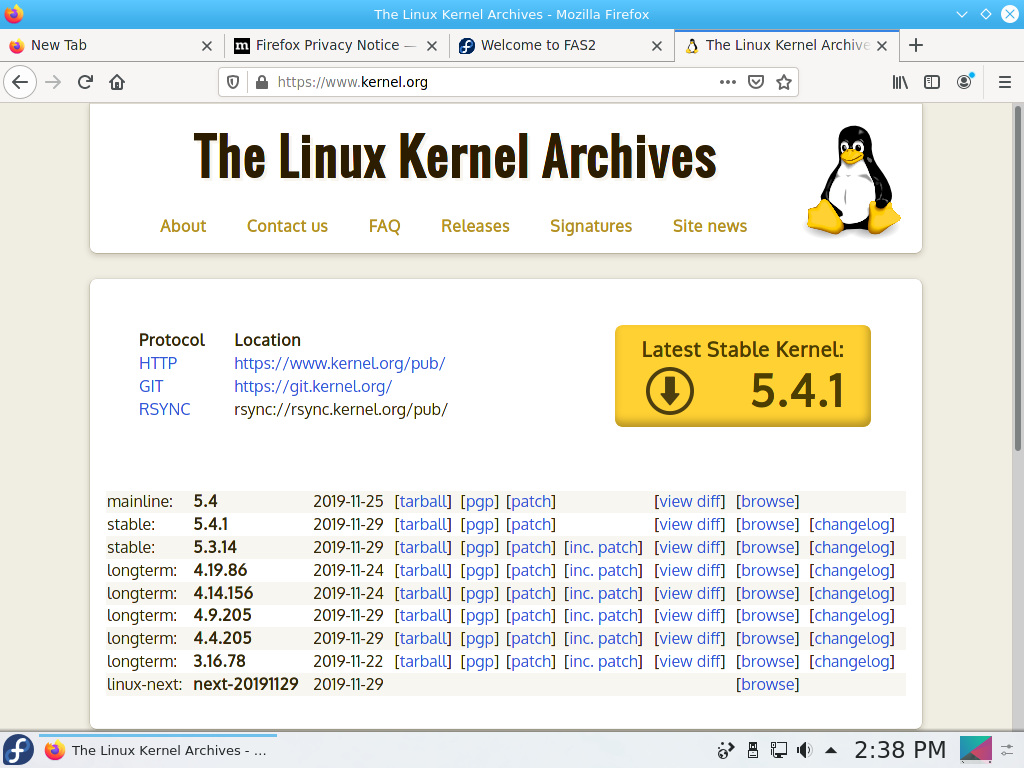
Task: Open Firefox account menu
Action: click(x=965, y=82)
